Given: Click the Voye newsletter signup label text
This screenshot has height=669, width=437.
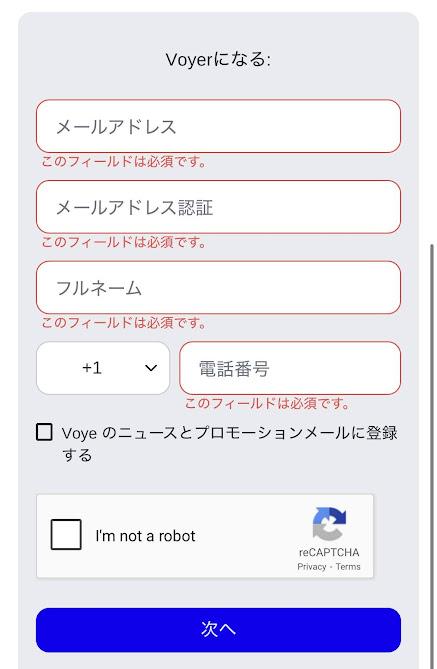Looking at the screenshot, I should tap(230, 444).
